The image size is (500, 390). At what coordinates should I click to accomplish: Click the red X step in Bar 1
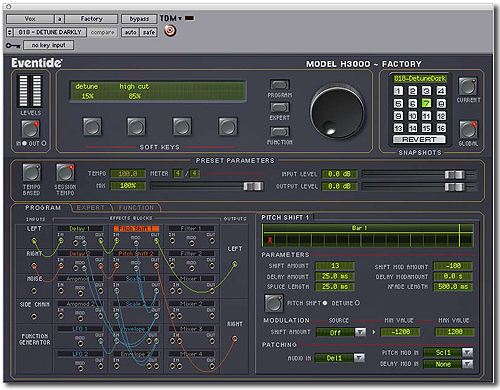click(x=270, y=240)
